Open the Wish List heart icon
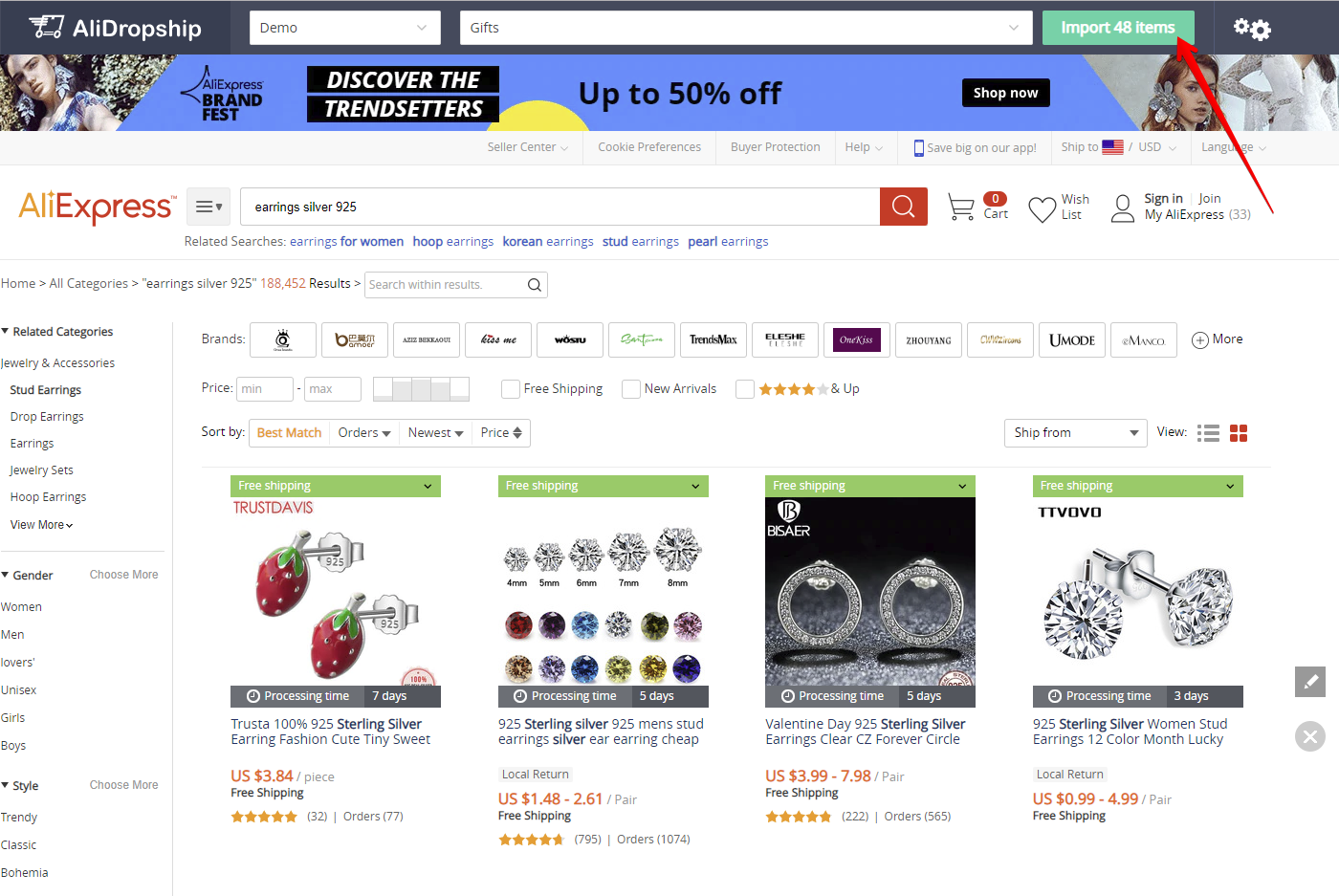This screenshot has height=896, width=1339. [1042, 208]
